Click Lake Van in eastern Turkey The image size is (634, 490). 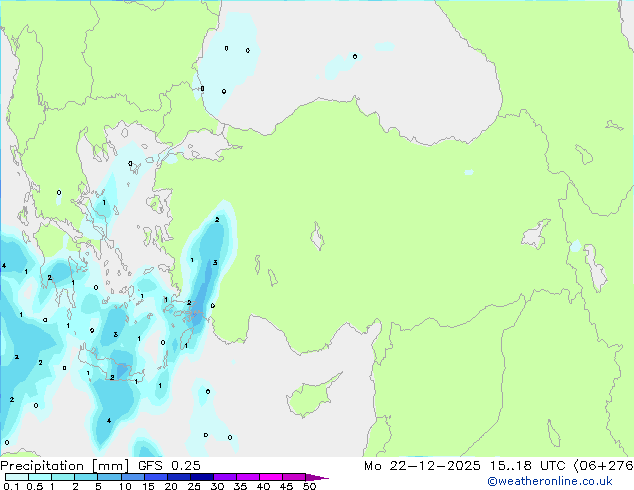pos(536,234)
